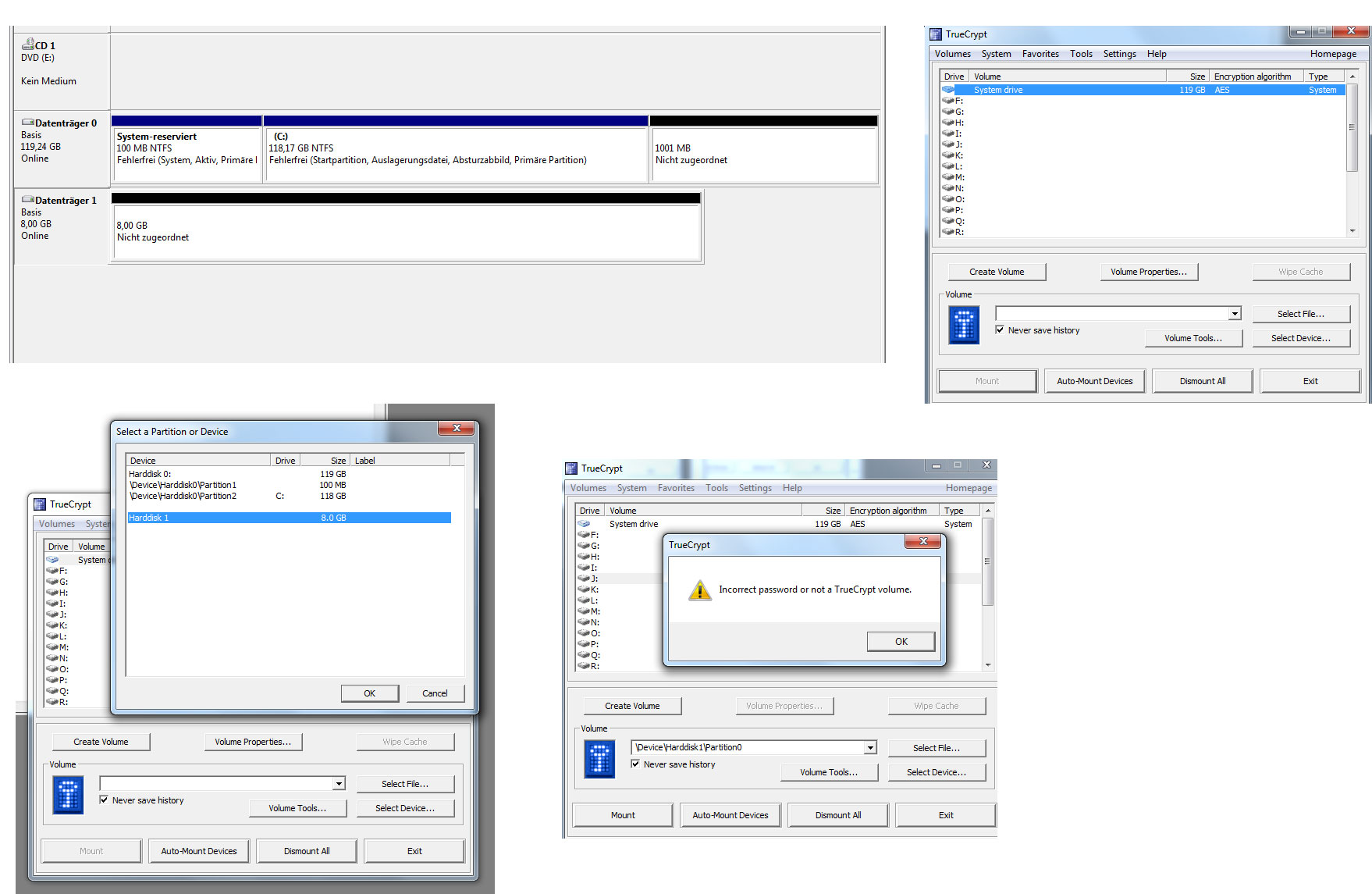Click Volume Properties in top-right TrueCrypt

(x=1149, y=272)
